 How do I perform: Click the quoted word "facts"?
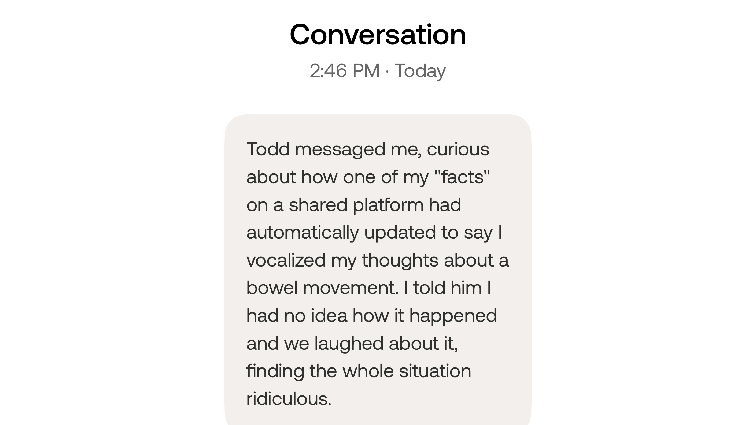(462, 177)
